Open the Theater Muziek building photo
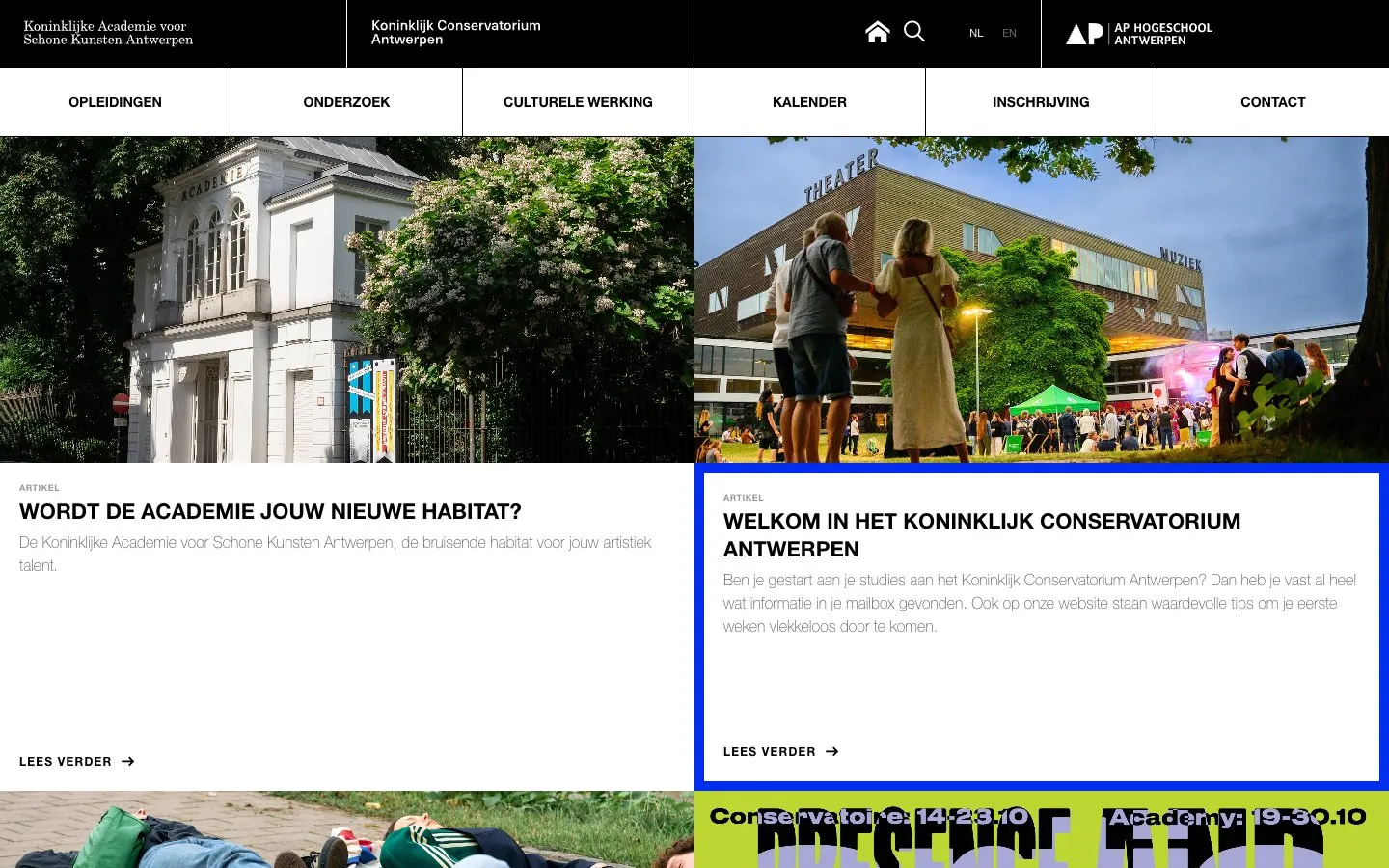Screen dimensions: 1389x868 (x=1042, y=300)
